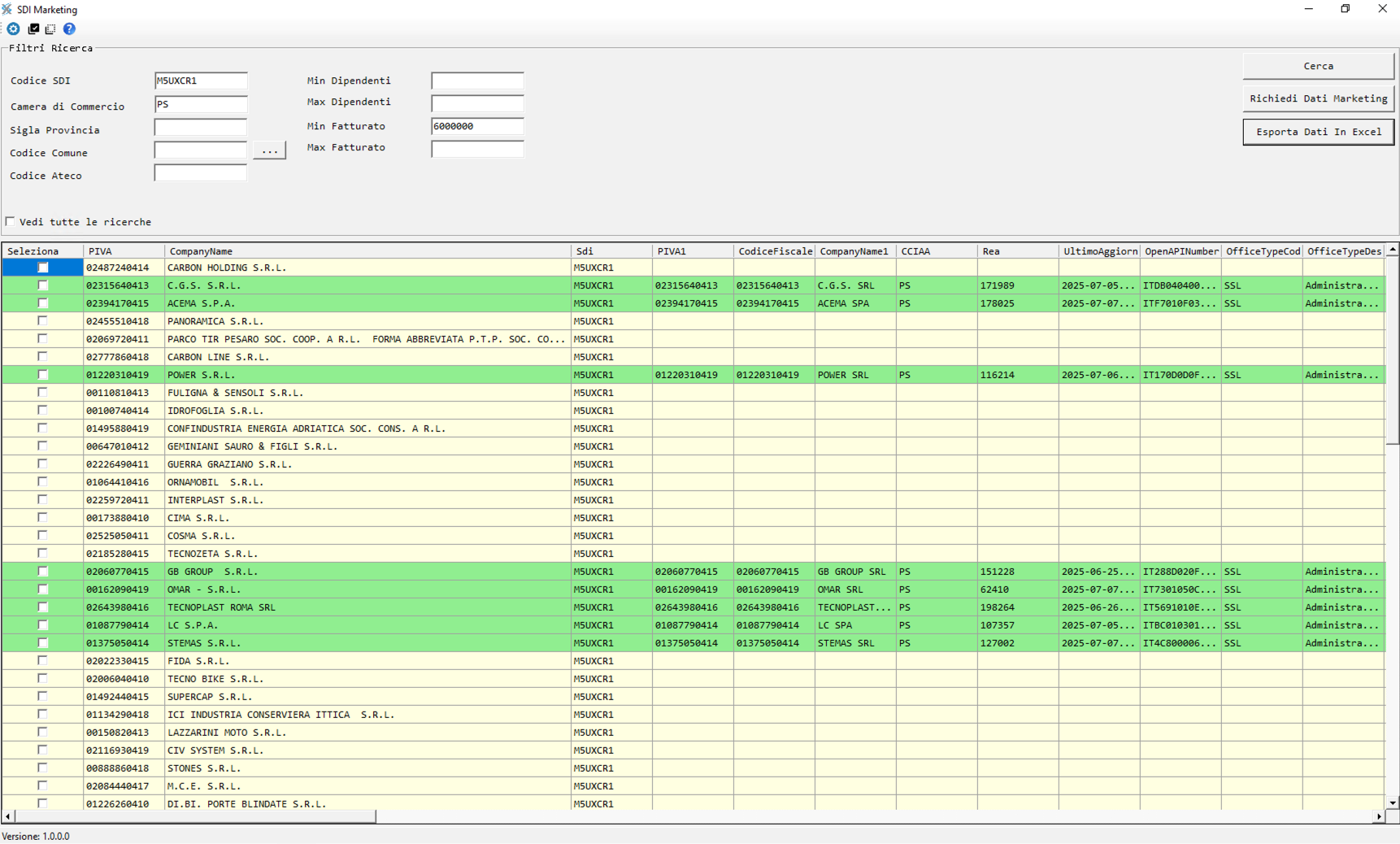The width and height of the screenshot is (1400, 844).
Task: Click into the Codice Ateco field
Action: (x=201, y=173)
